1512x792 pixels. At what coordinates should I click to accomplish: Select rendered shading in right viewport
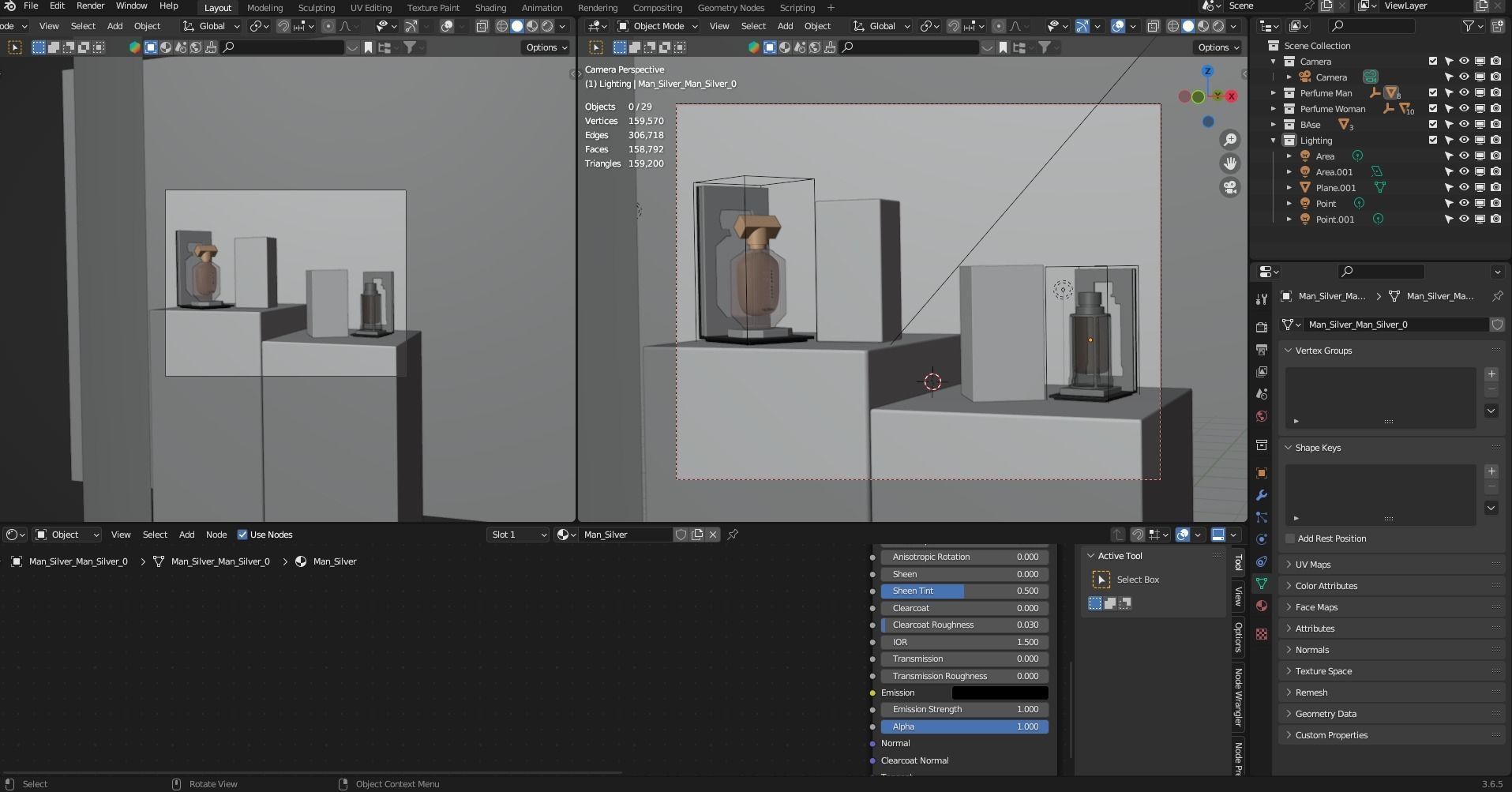coord(1218,26)
